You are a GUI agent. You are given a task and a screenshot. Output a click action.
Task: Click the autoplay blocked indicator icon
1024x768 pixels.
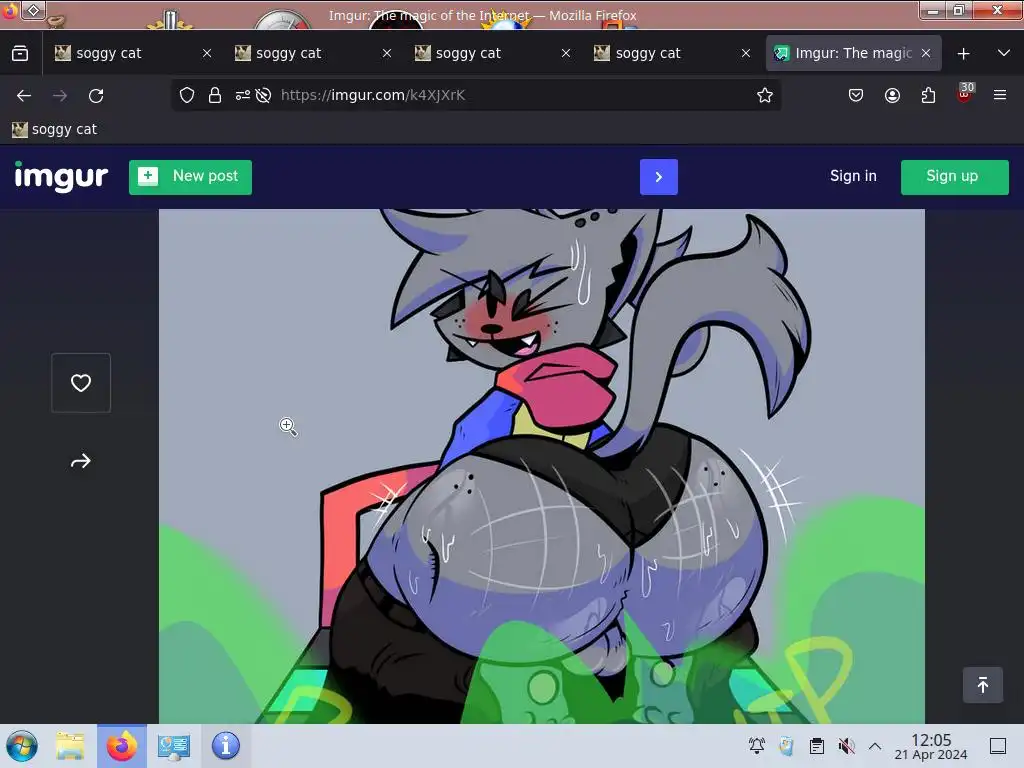tap(263, 95)
